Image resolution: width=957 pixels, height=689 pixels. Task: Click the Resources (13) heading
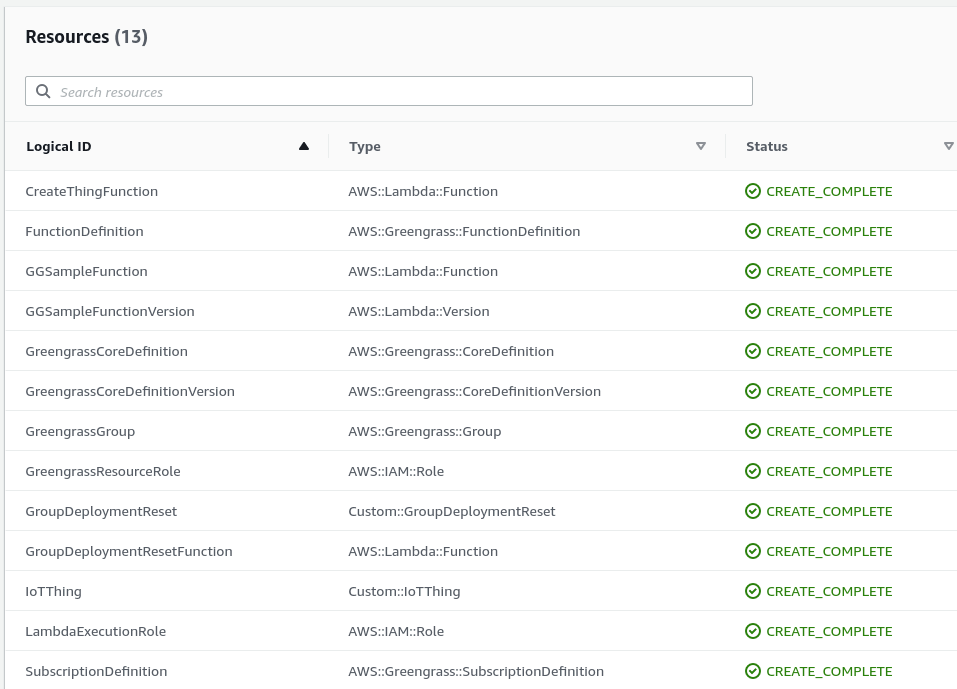click(86, 37)
